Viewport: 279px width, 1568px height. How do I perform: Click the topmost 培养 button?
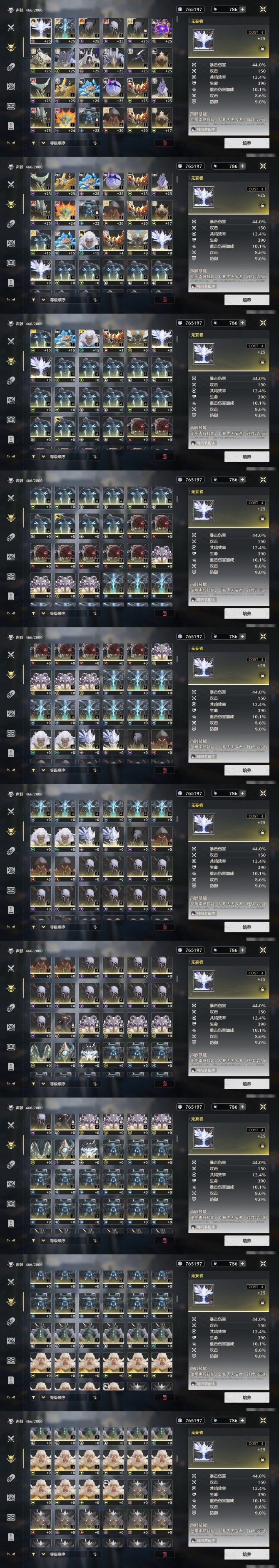(x=246, y=143)
